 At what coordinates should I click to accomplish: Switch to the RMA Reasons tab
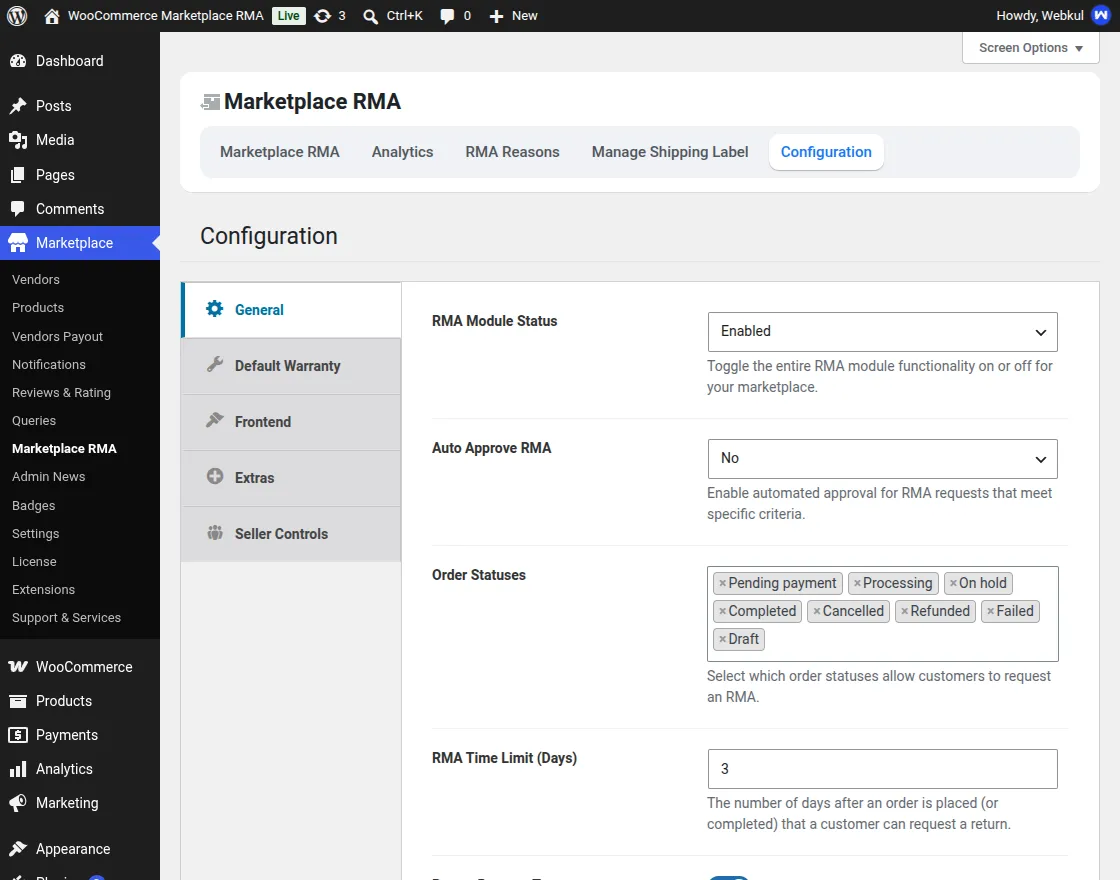512,151
